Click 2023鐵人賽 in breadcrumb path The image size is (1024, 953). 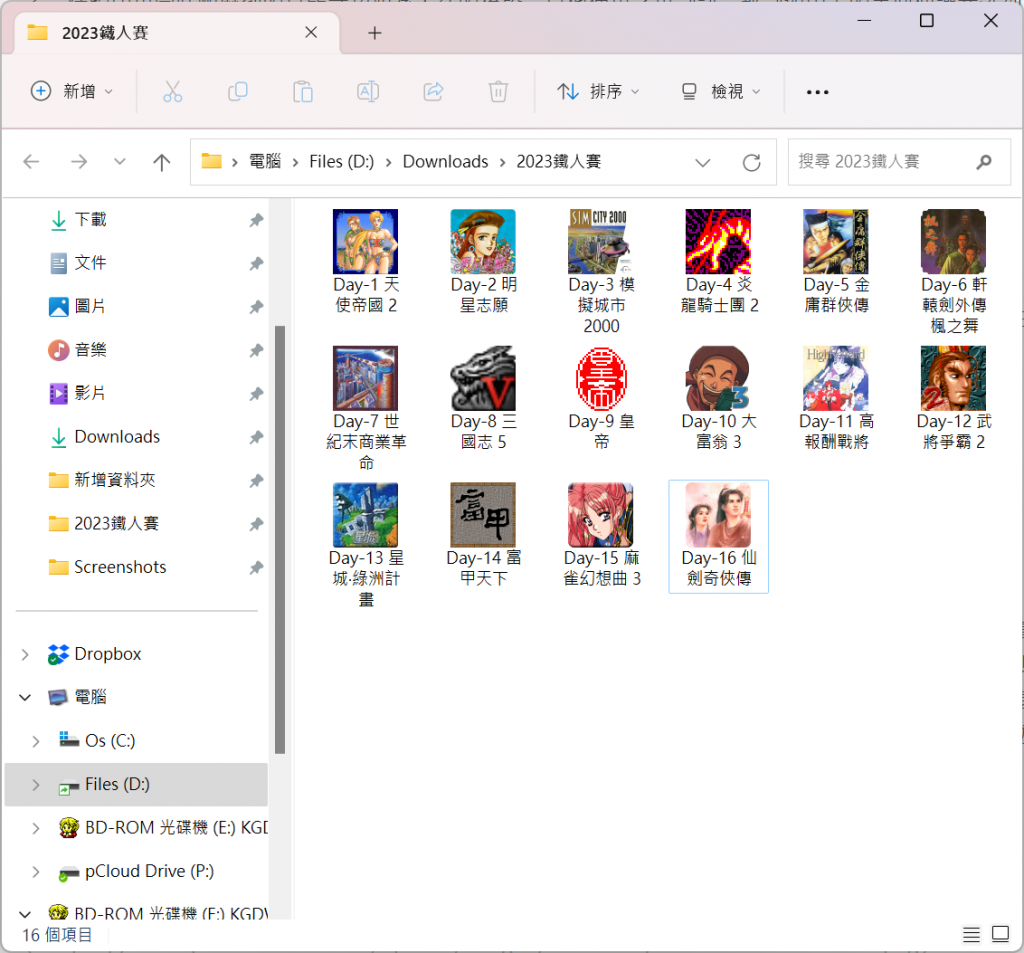click(x=558, y=161)
